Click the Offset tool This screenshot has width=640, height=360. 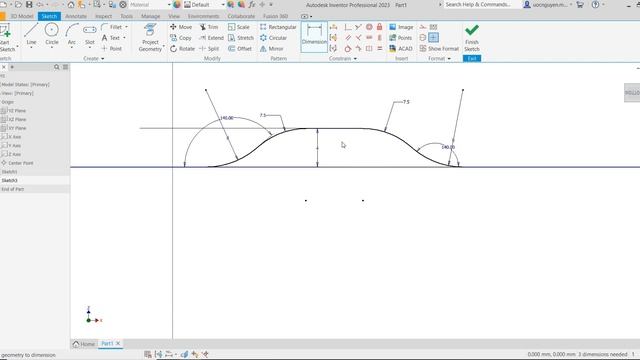pos(240,48)
